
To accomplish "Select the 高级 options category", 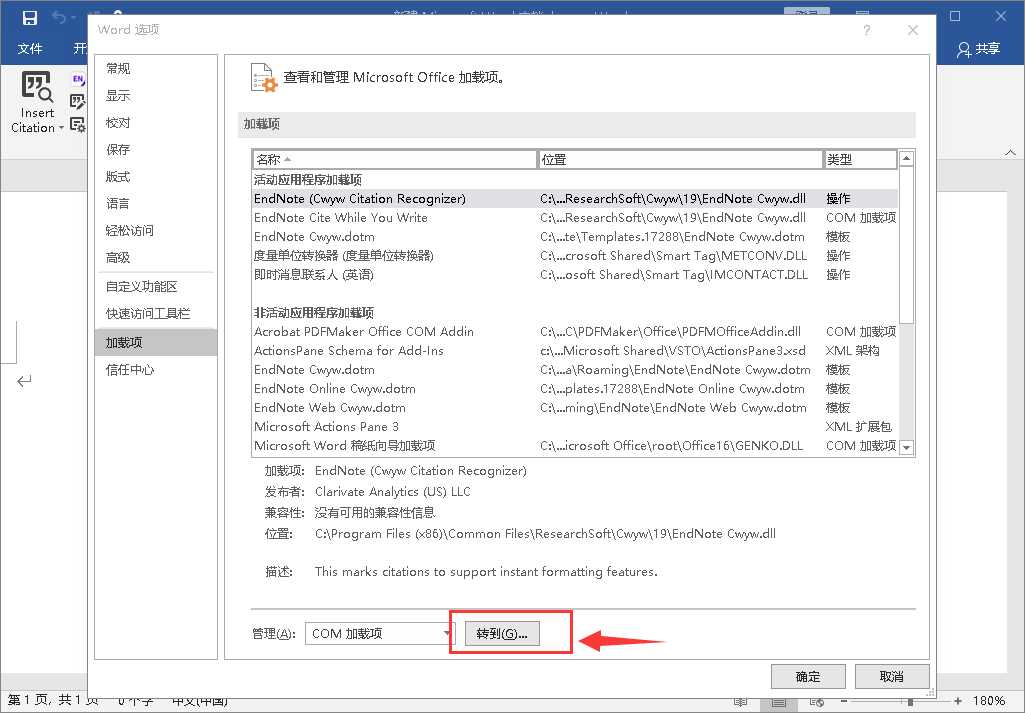I will point(156,257).
